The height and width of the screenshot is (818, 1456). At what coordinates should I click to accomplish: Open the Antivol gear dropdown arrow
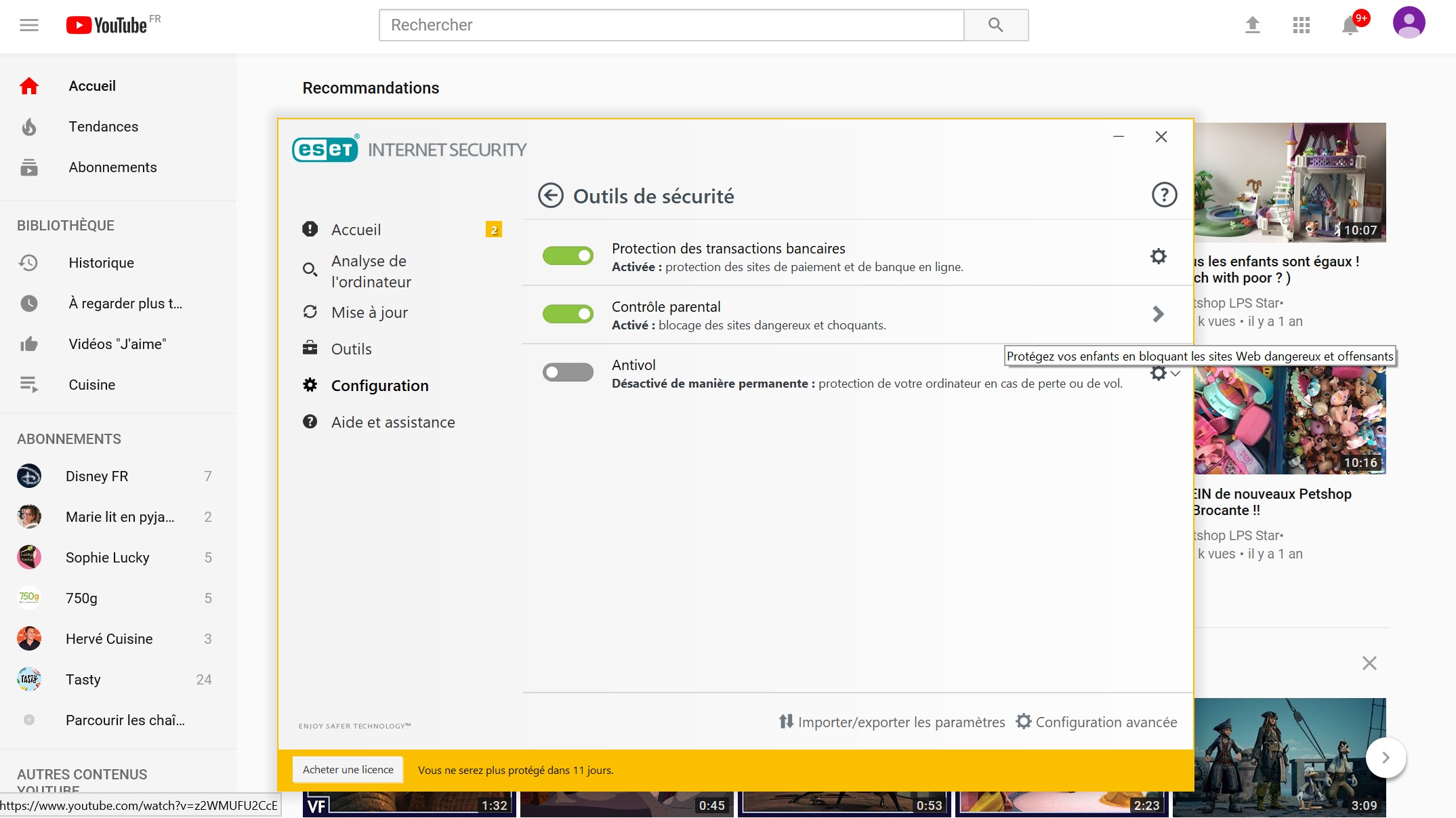coord(1176,373)
